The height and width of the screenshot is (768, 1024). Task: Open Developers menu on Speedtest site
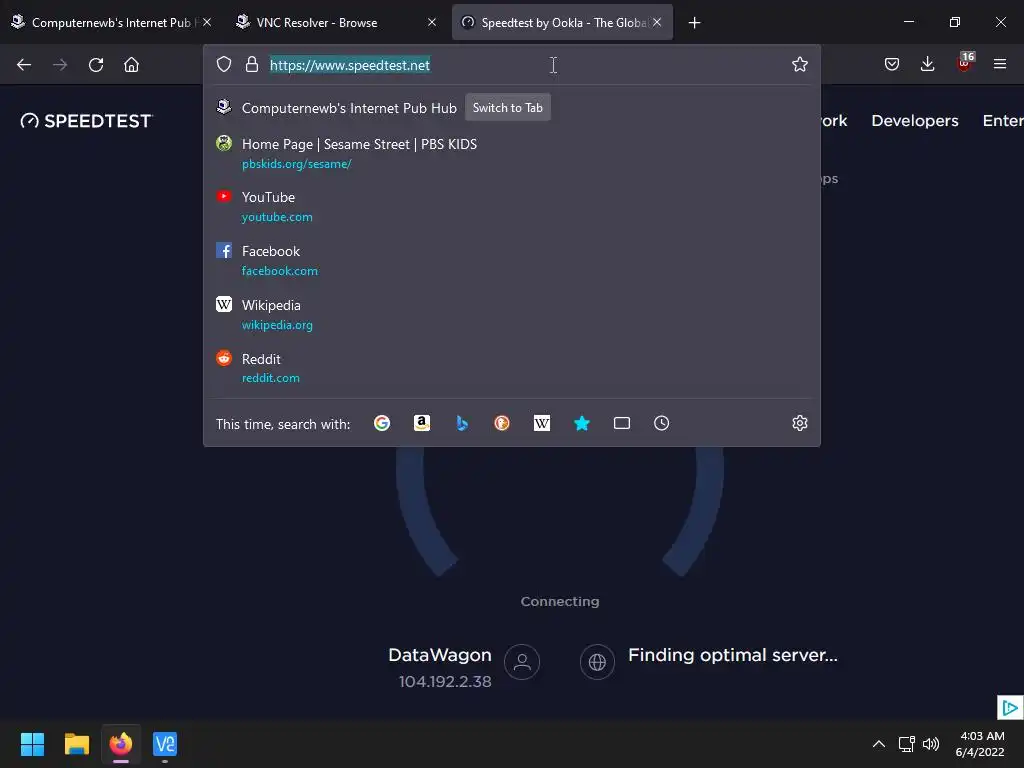pos(914,121)
